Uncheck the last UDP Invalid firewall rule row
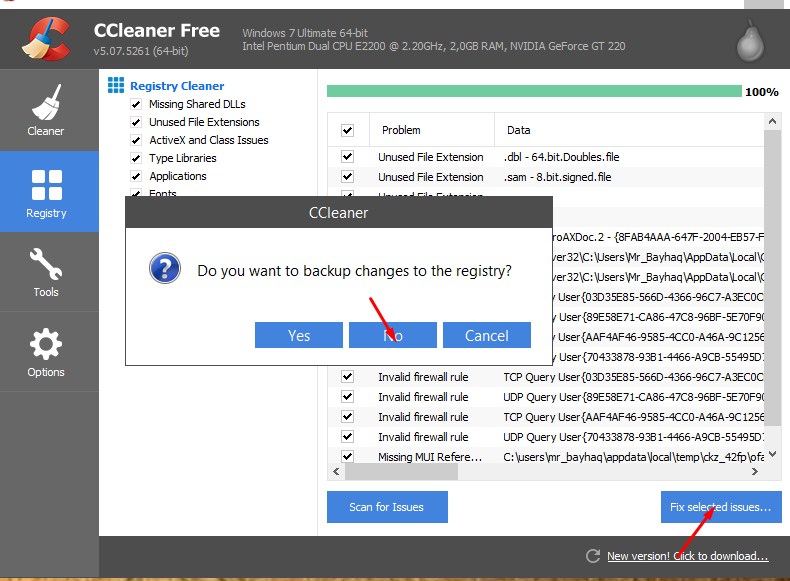This screenshot has height=581, width=790. (x=347, y=436)
